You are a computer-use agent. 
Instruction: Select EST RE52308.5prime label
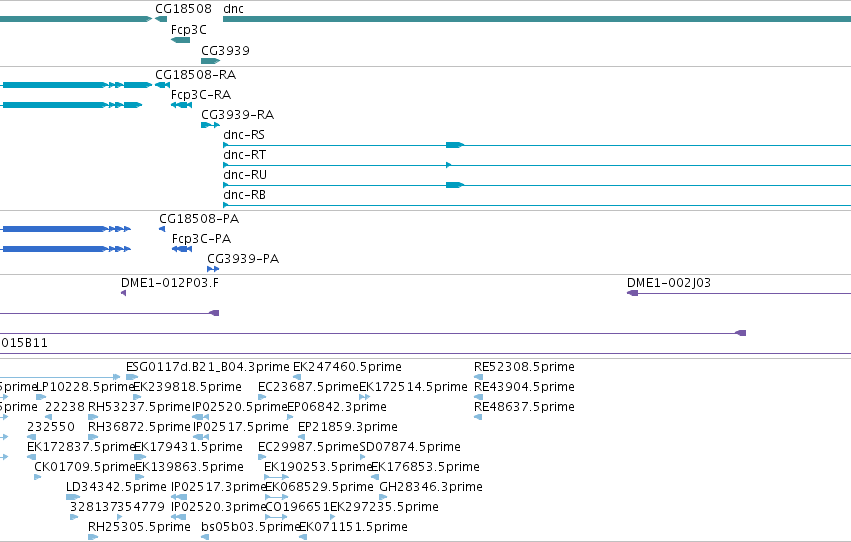(524, 367)
